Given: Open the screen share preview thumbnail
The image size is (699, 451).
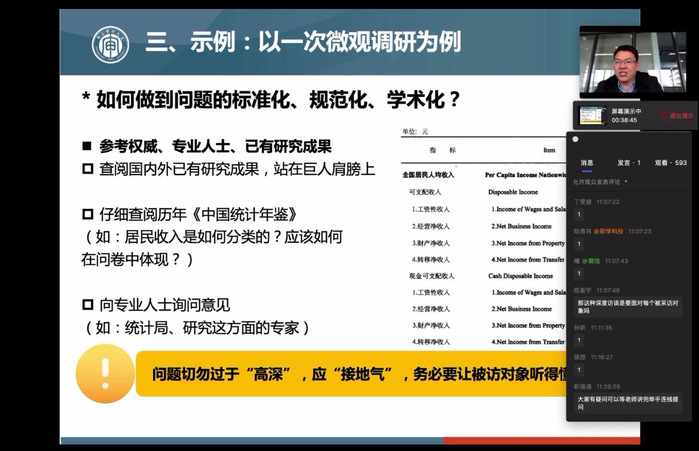Looking at the screenshot, I should (592, 115).
